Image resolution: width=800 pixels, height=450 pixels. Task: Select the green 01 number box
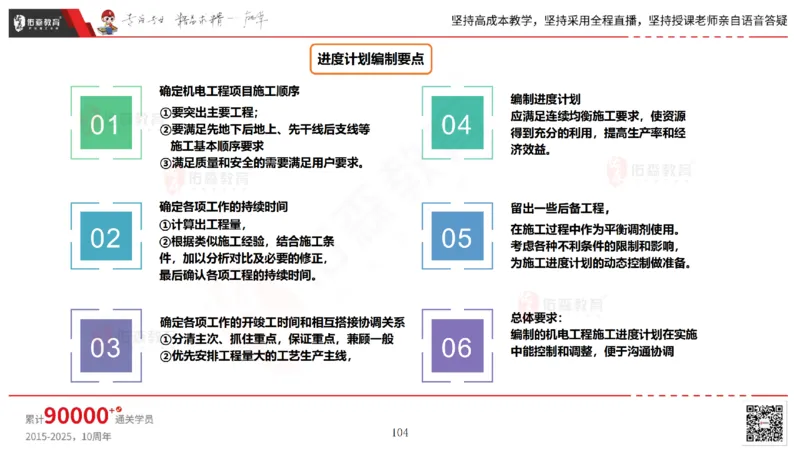coord(106,122)
